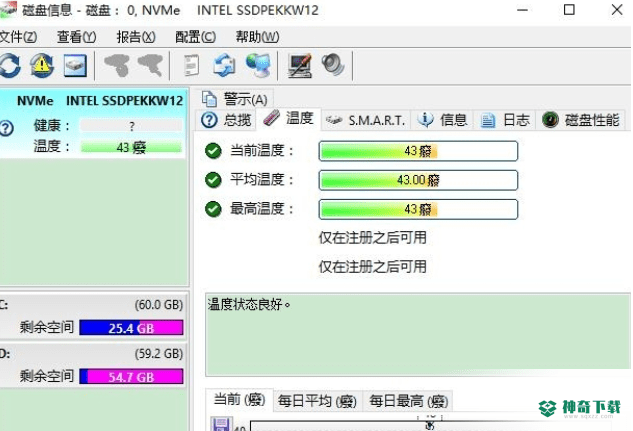Image resolution: width=633 pixels, height=431 pixels.
Task: Click the 温度状态良好 description text box
Action: coord(417,335)
